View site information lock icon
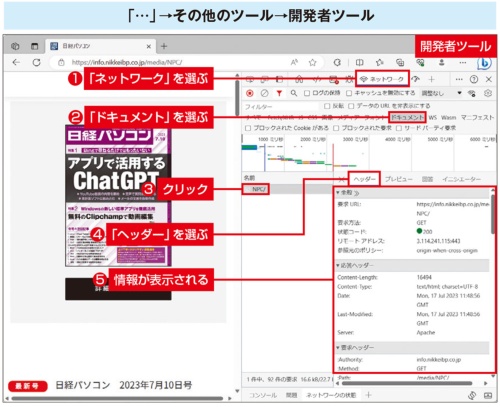 pyautogui.click(x=61, y=62)
